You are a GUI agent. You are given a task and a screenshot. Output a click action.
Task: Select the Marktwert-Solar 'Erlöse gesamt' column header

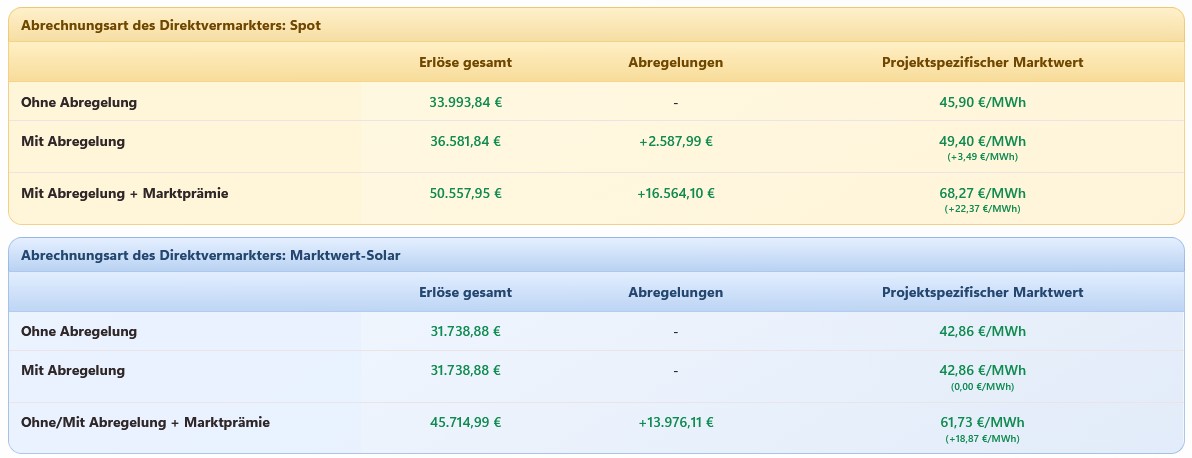pos(465,292)
